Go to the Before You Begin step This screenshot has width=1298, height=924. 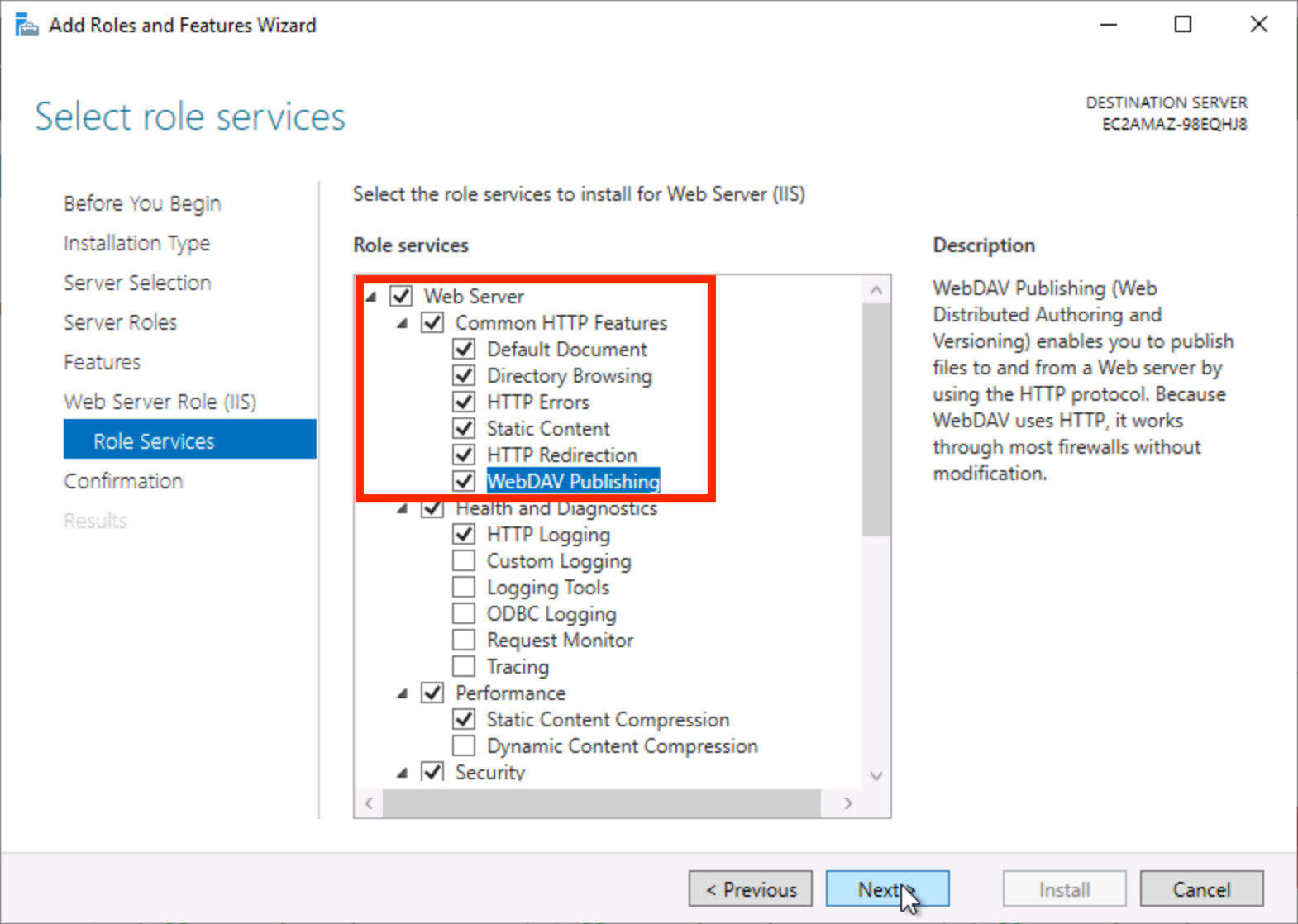point(142,203)
